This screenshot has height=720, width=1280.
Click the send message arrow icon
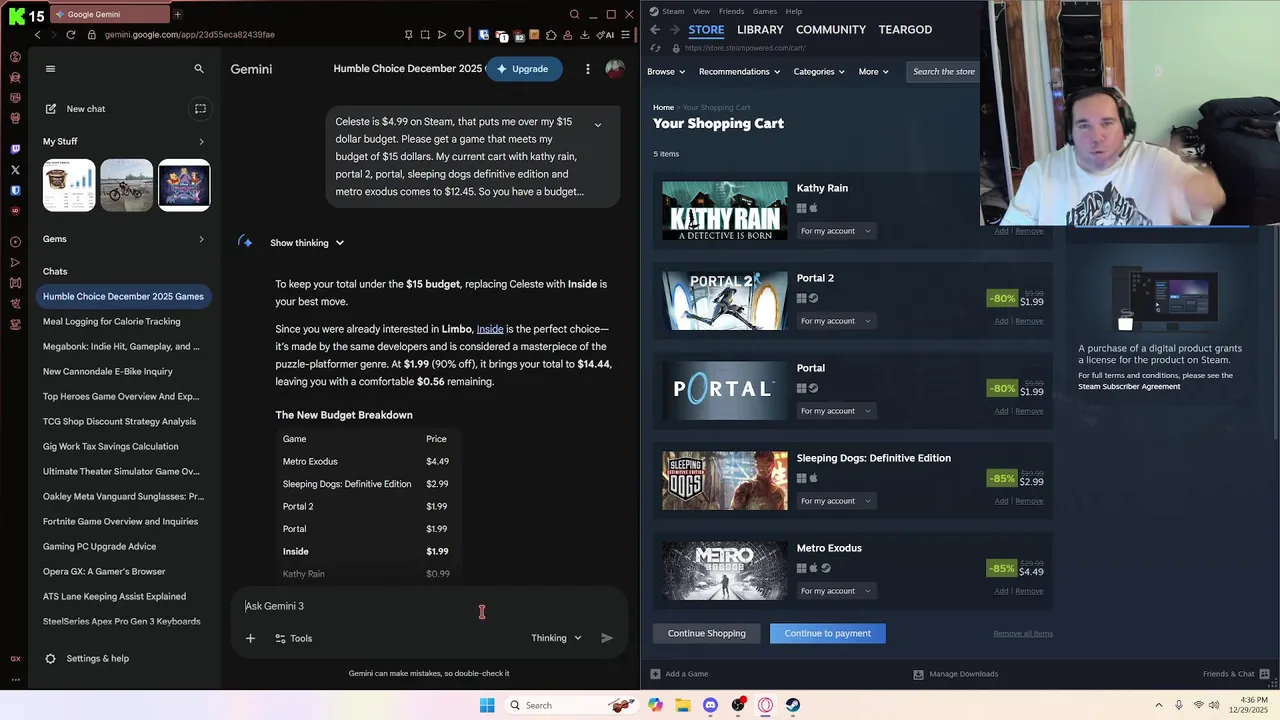pos(607,638)
